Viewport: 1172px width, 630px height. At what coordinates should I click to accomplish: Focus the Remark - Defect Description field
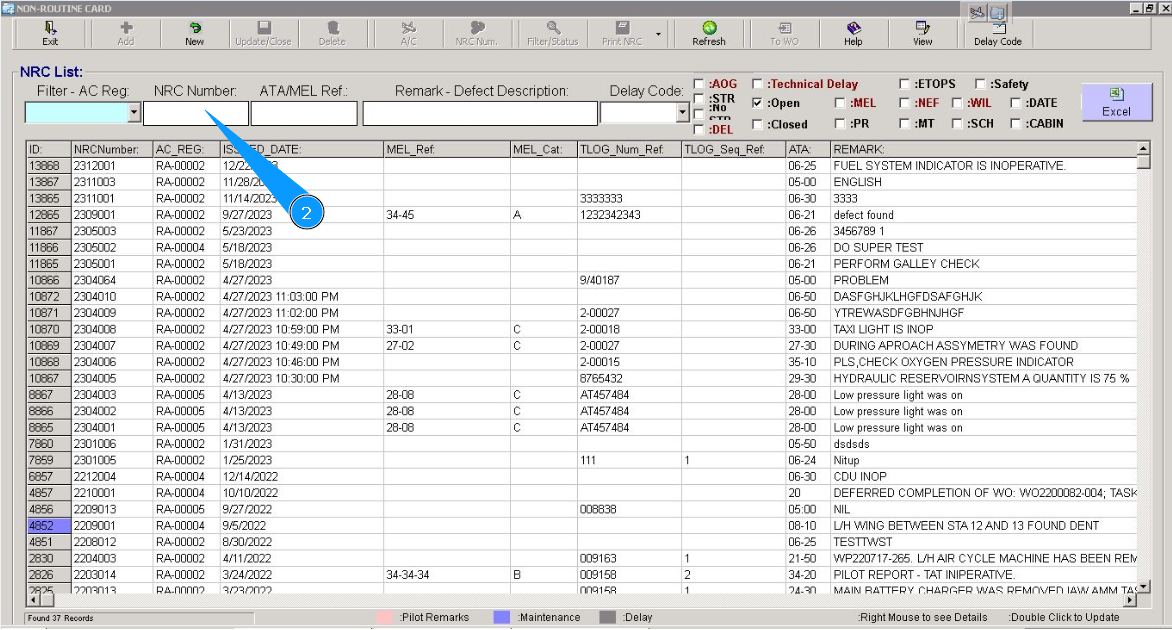pos(480,113)
